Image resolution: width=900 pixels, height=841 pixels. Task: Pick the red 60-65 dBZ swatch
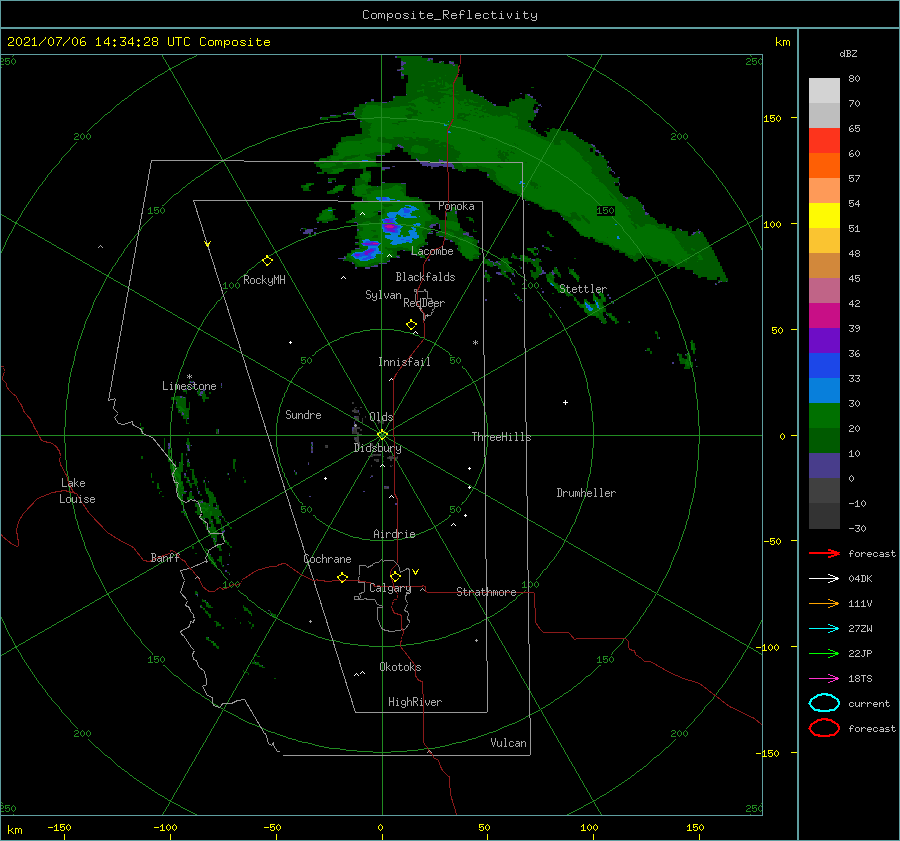tap(824, 141)
